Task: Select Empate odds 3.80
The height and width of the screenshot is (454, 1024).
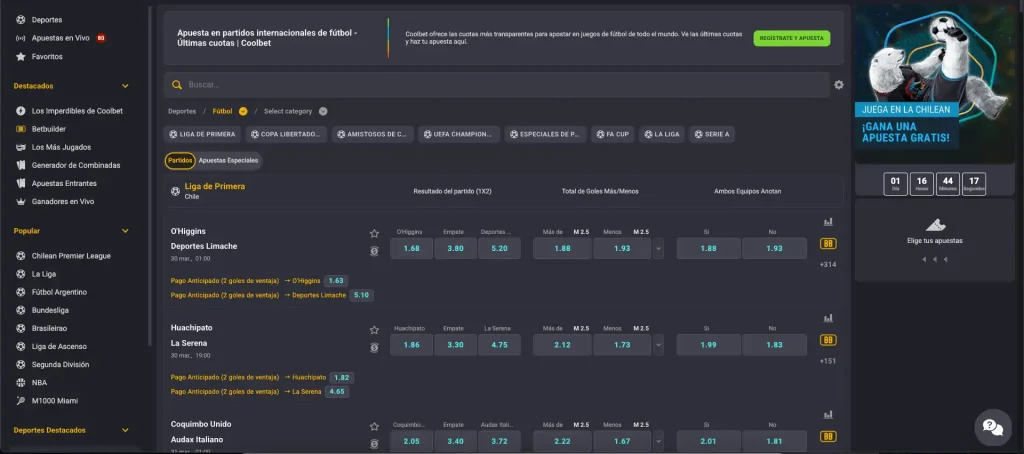Action: click(455, 248)
